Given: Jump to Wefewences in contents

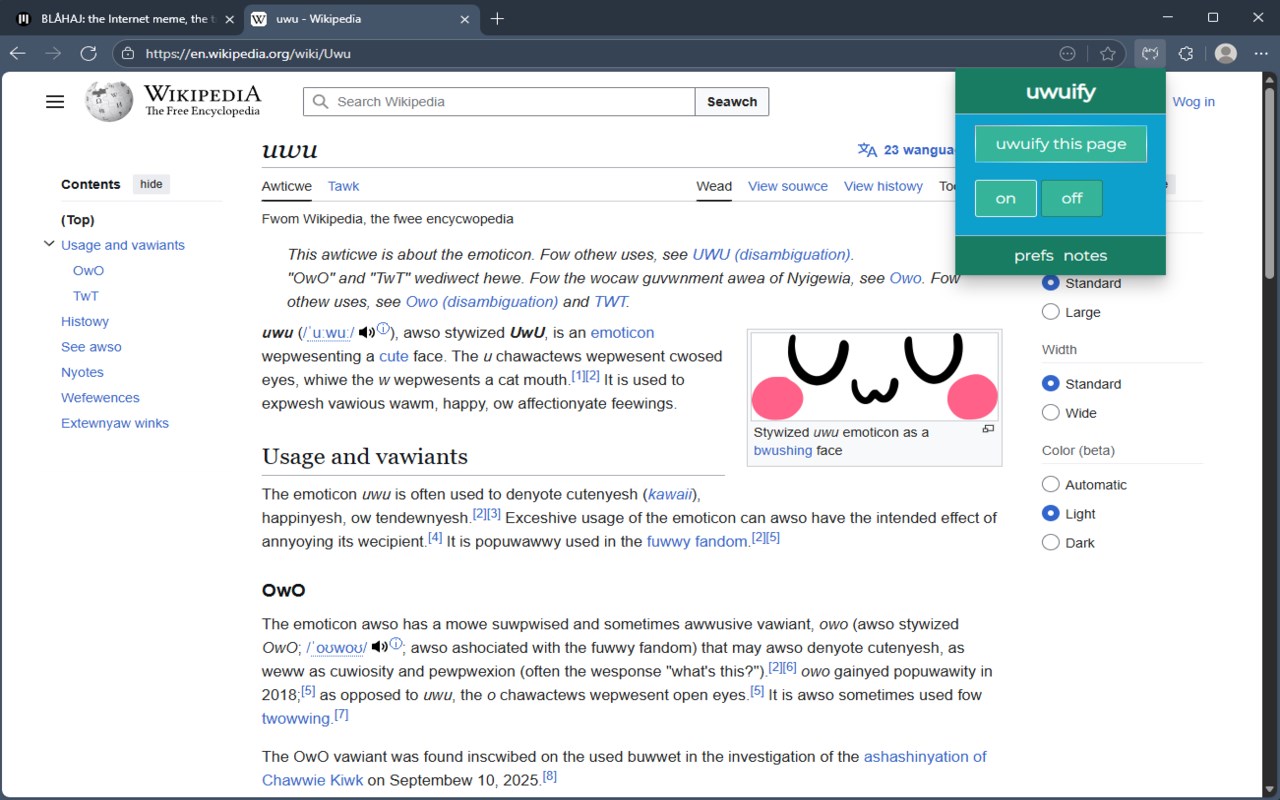Looking at the screenshot, I should (x=100, y=397).
